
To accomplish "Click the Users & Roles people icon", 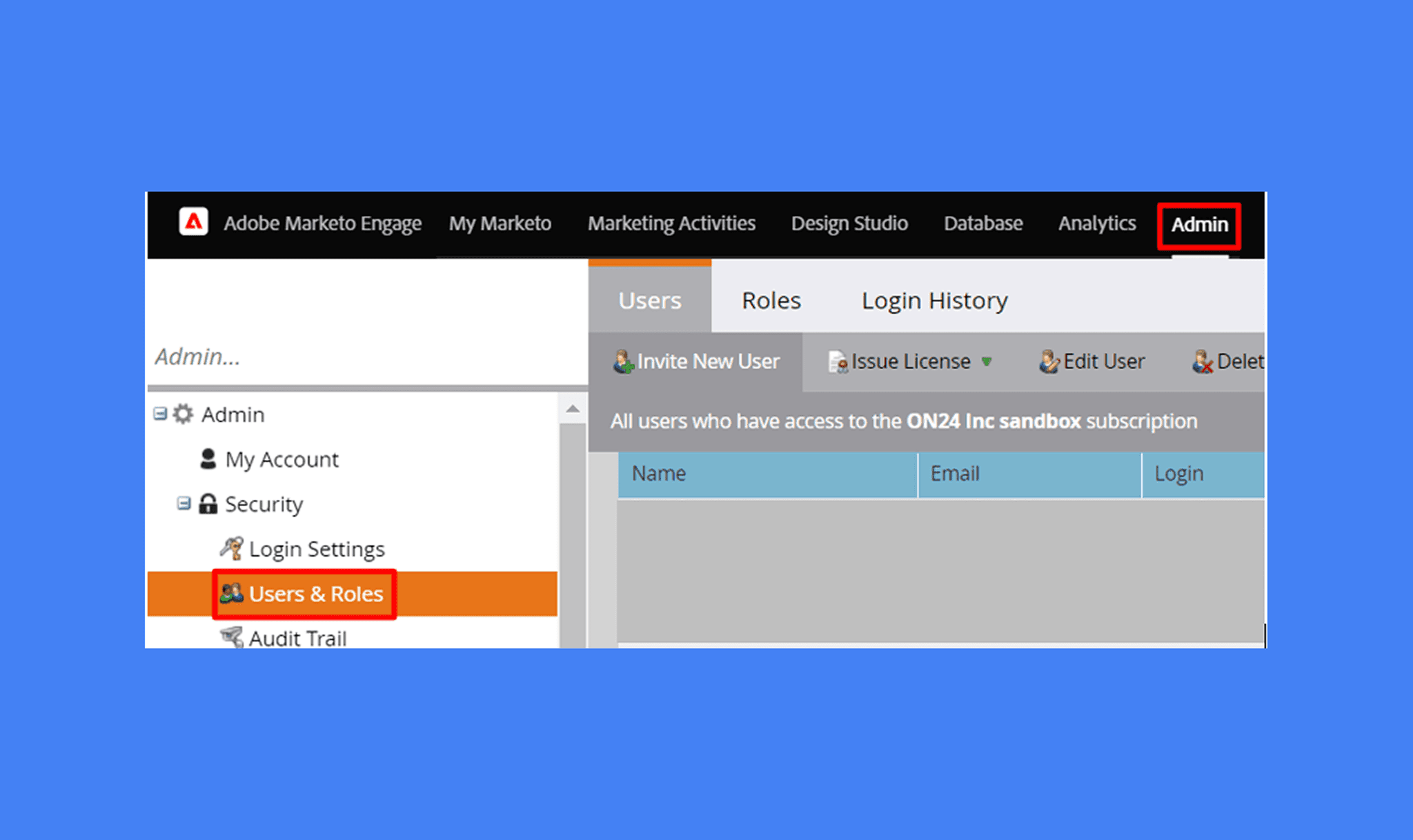I will click(231, 593).
